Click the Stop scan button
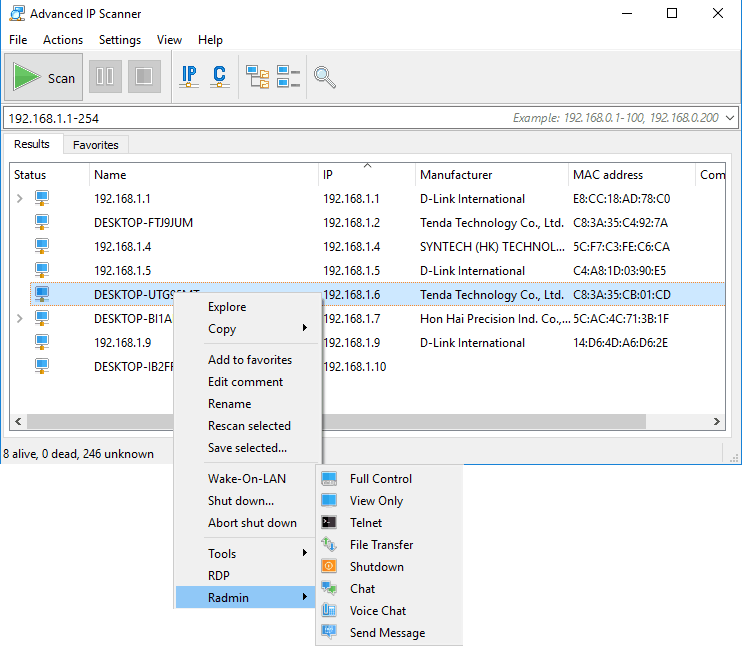 click(x=144, y=76)
